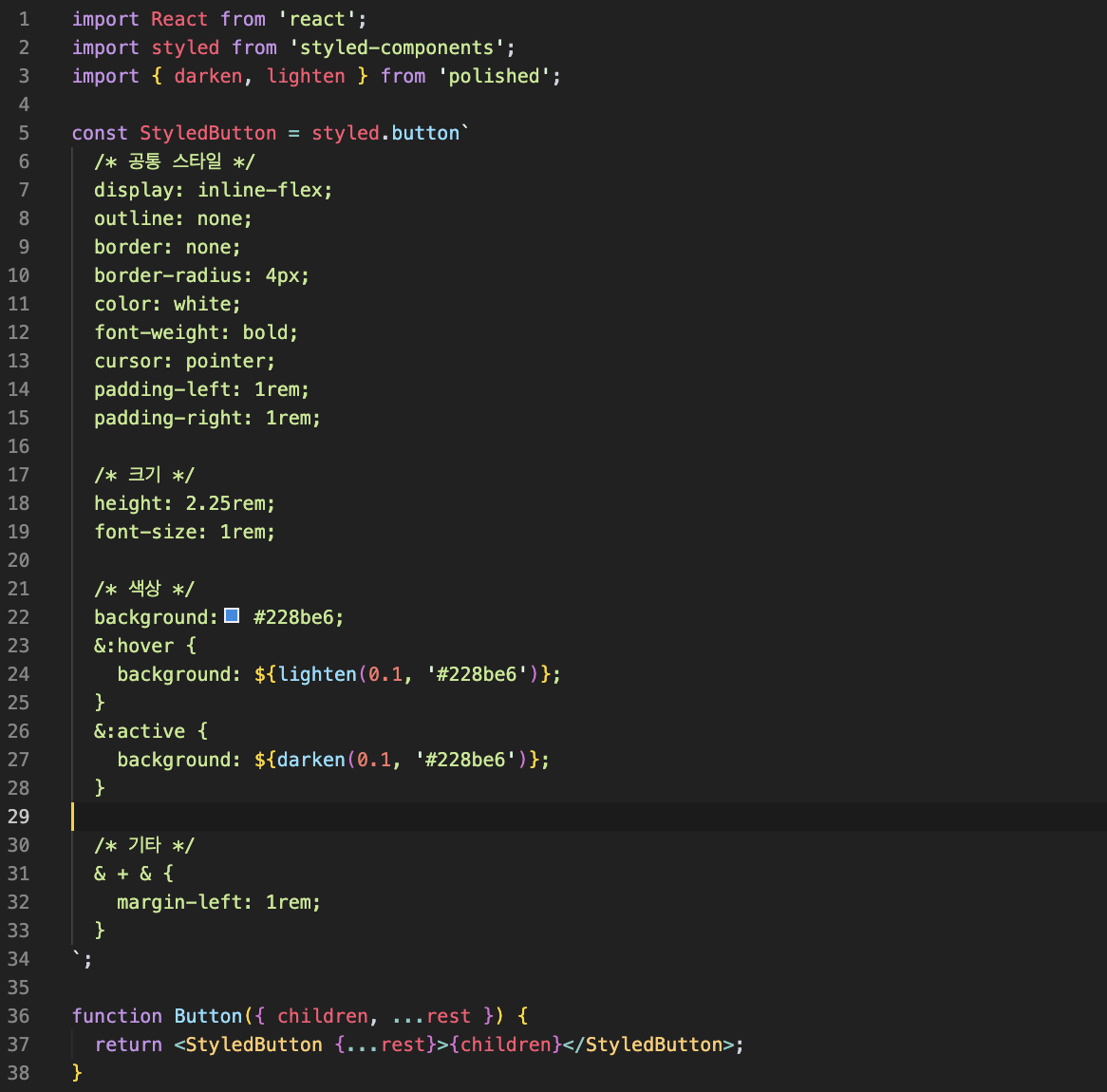Image resolution: width=1107 pixels, height=1092 pixels.
Task: Click '&:hover {' selector on line 23
Action: [x=145, y=646]
